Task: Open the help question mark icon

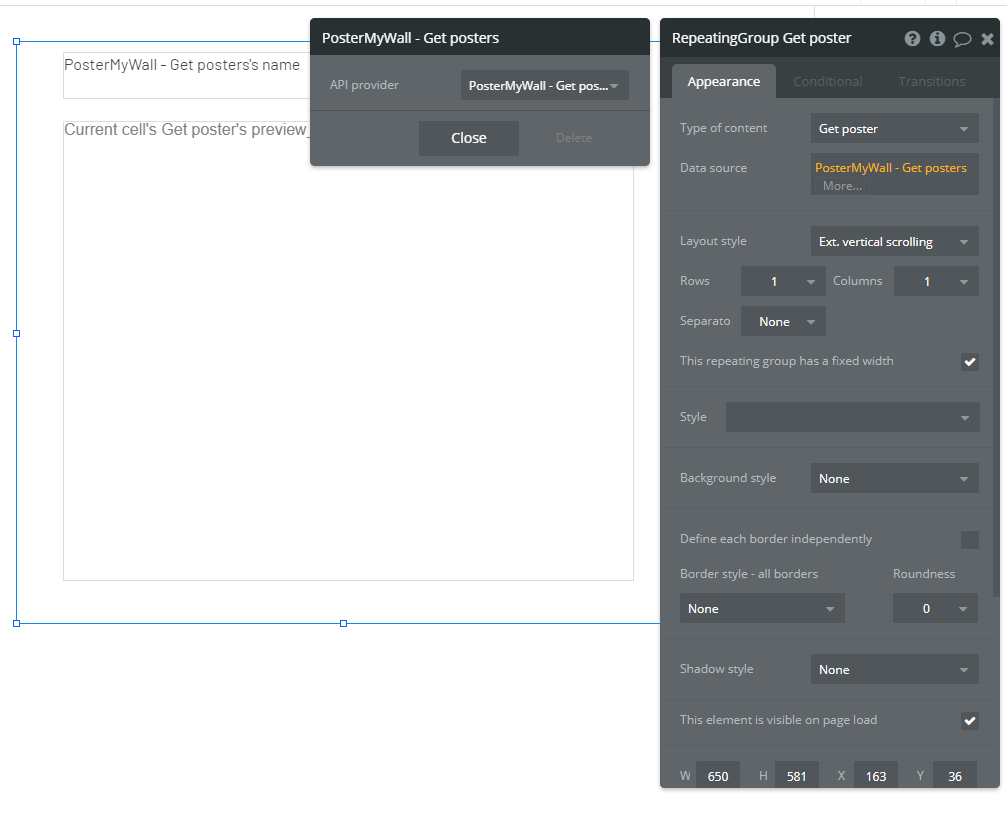Action: [912, 39]
